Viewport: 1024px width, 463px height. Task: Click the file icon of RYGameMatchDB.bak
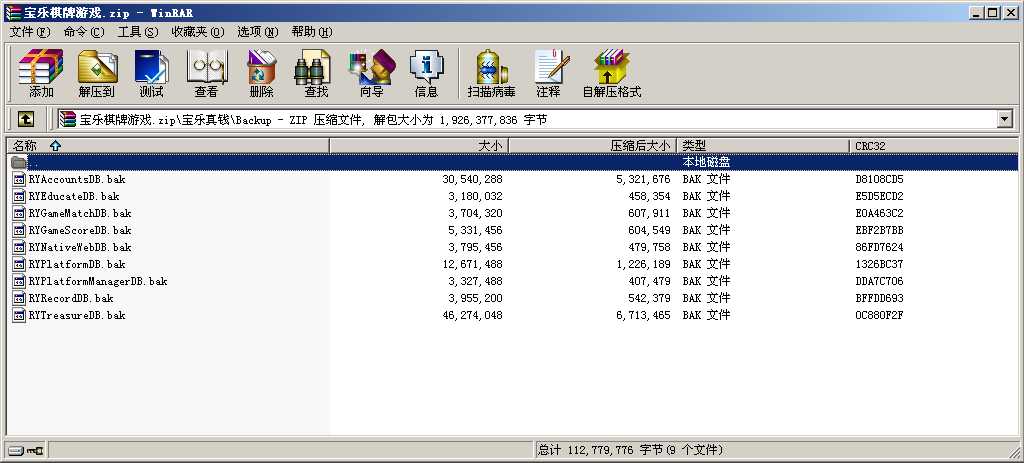tap(20, 213)
